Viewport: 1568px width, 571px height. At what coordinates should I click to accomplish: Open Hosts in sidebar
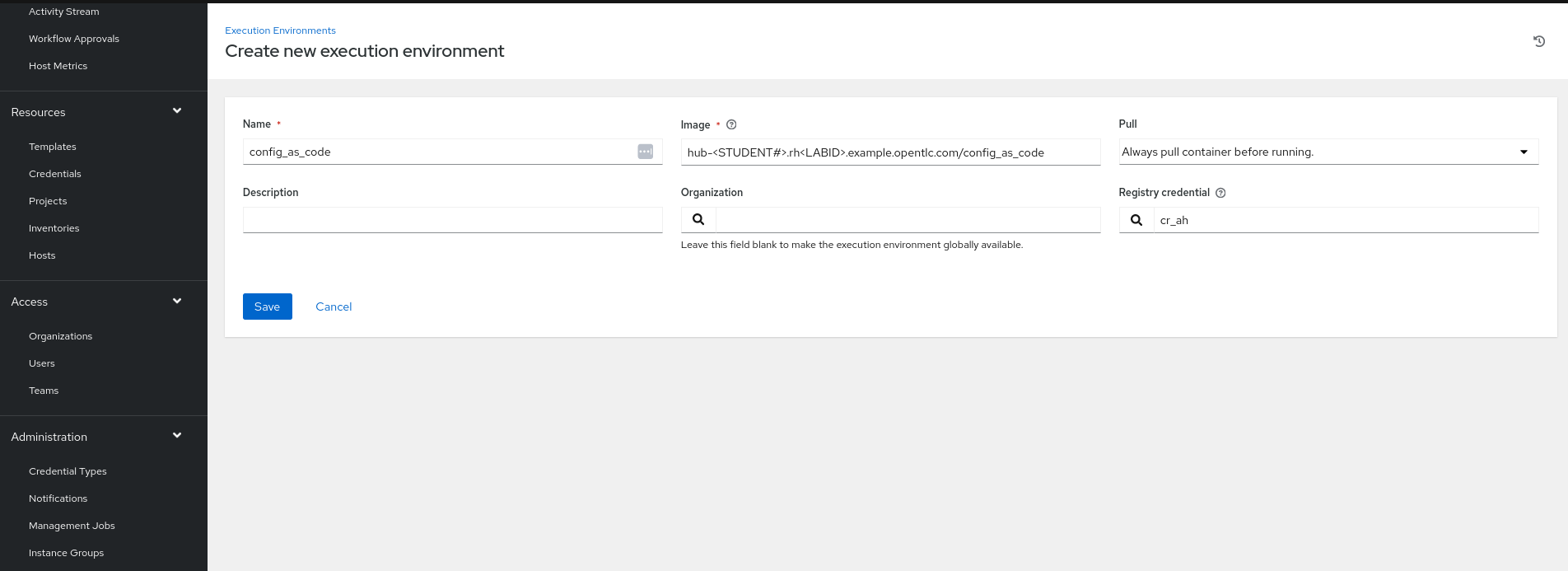[42, 255]
